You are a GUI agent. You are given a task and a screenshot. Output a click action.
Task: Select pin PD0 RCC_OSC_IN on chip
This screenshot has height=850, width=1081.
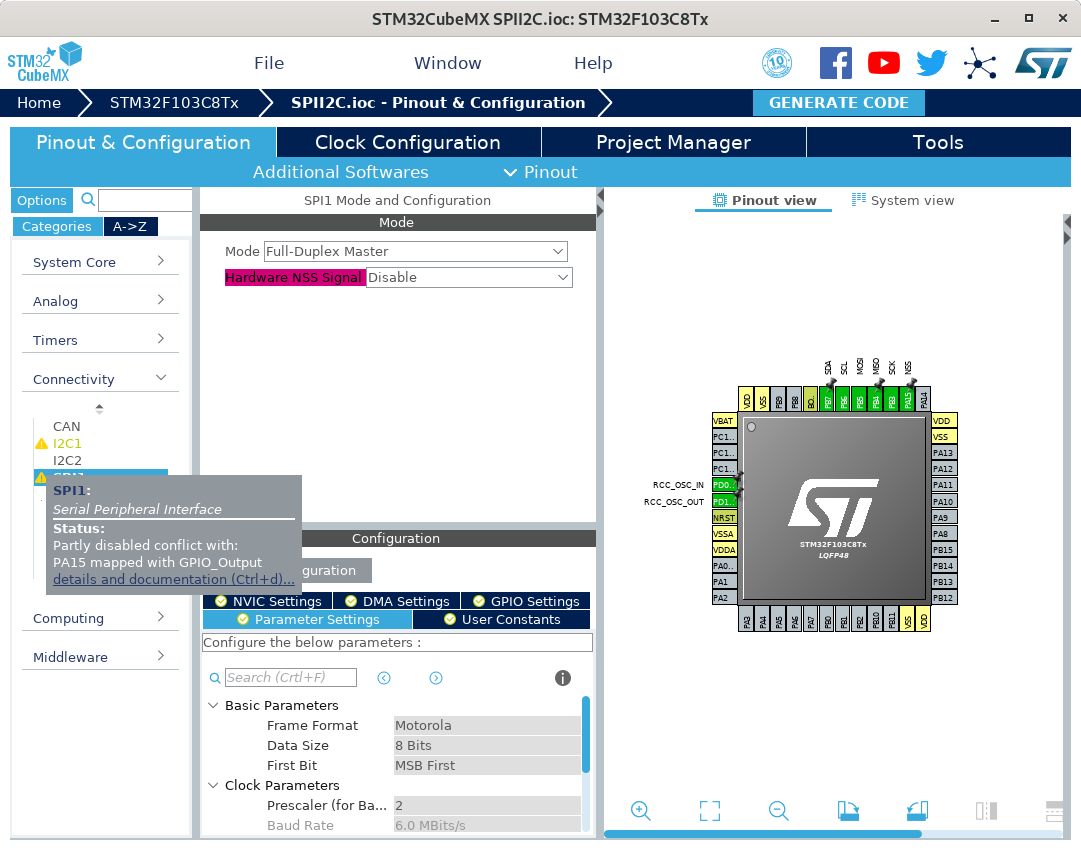pyautogui.click(x=724, y=485)
